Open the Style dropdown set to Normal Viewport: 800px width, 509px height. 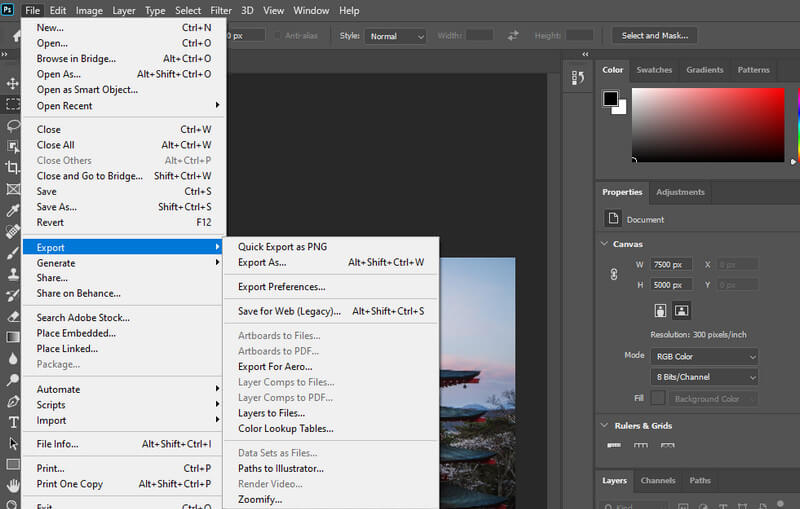click(x=396, y=36)
